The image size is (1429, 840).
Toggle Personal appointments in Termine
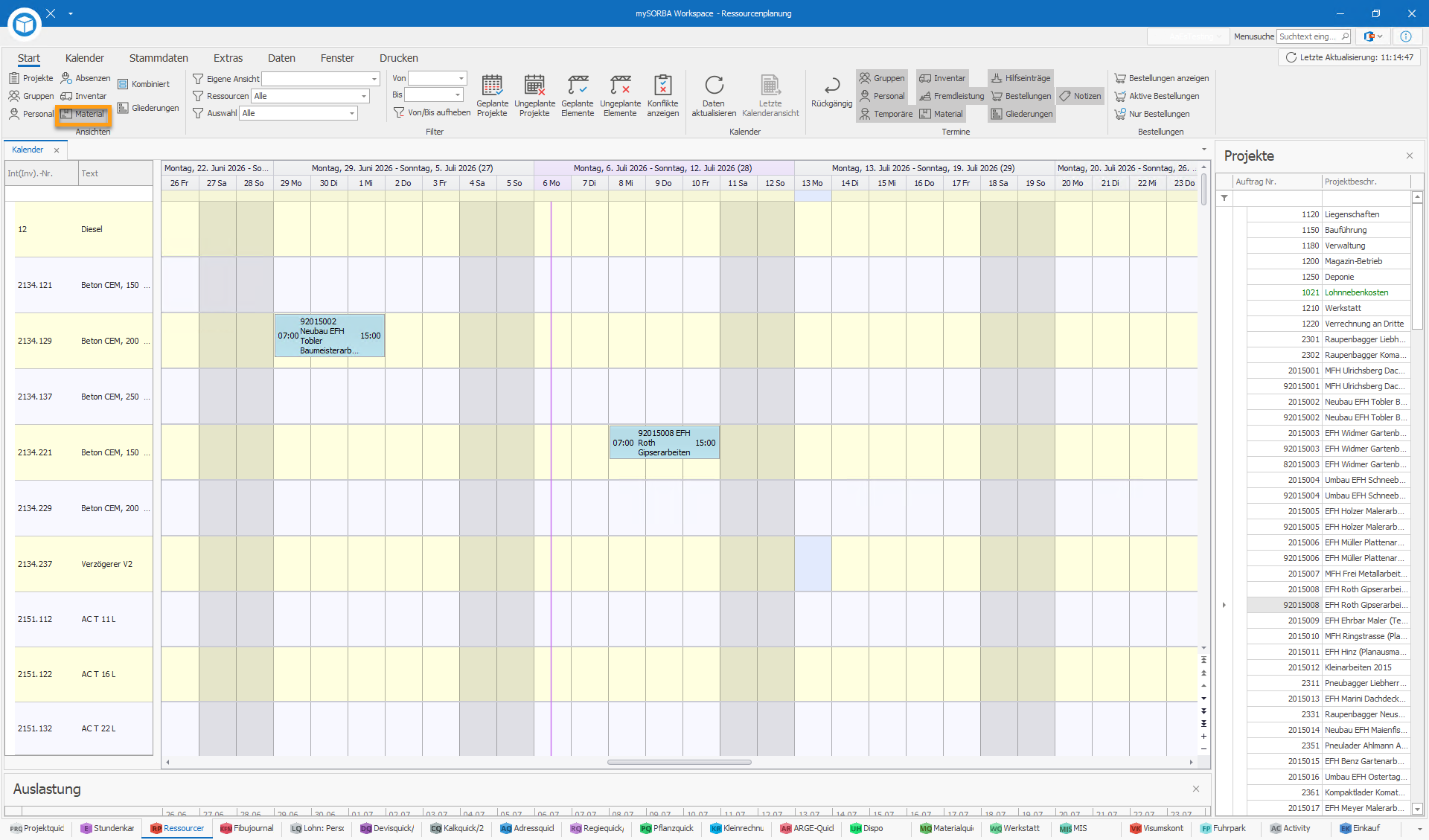(x=883, y=96)
